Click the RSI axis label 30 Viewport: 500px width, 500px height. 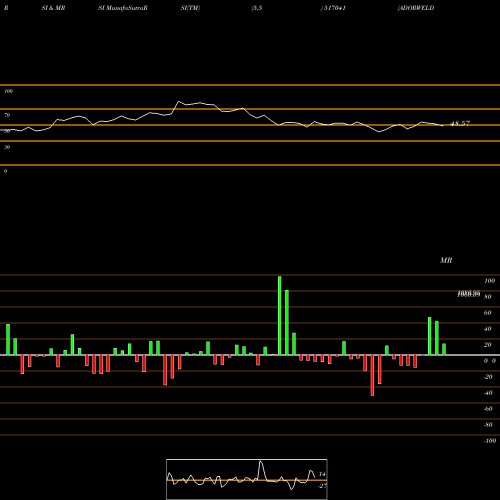(7, 147)
